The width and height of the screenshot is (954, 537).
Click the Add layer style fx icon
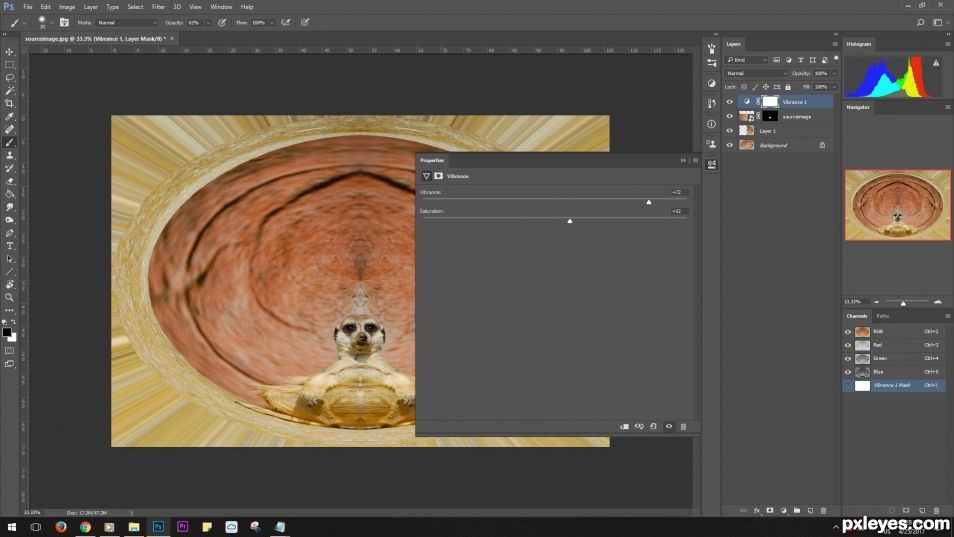tap(757, 511)
